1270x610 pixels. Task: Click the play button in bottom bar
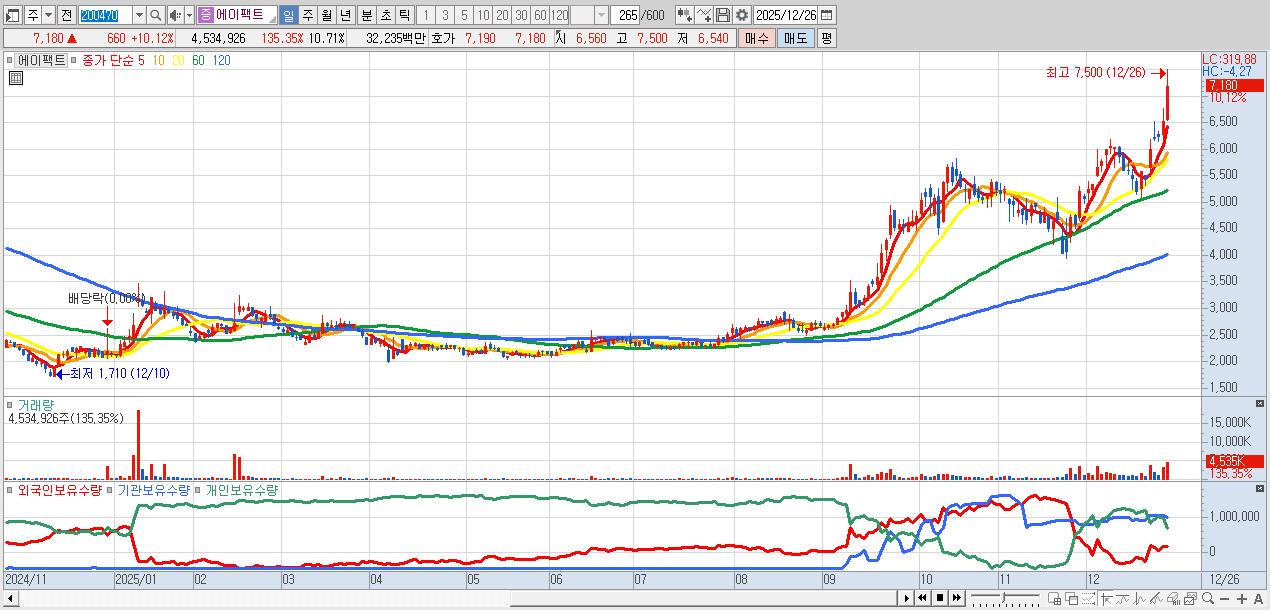(906, 598)
